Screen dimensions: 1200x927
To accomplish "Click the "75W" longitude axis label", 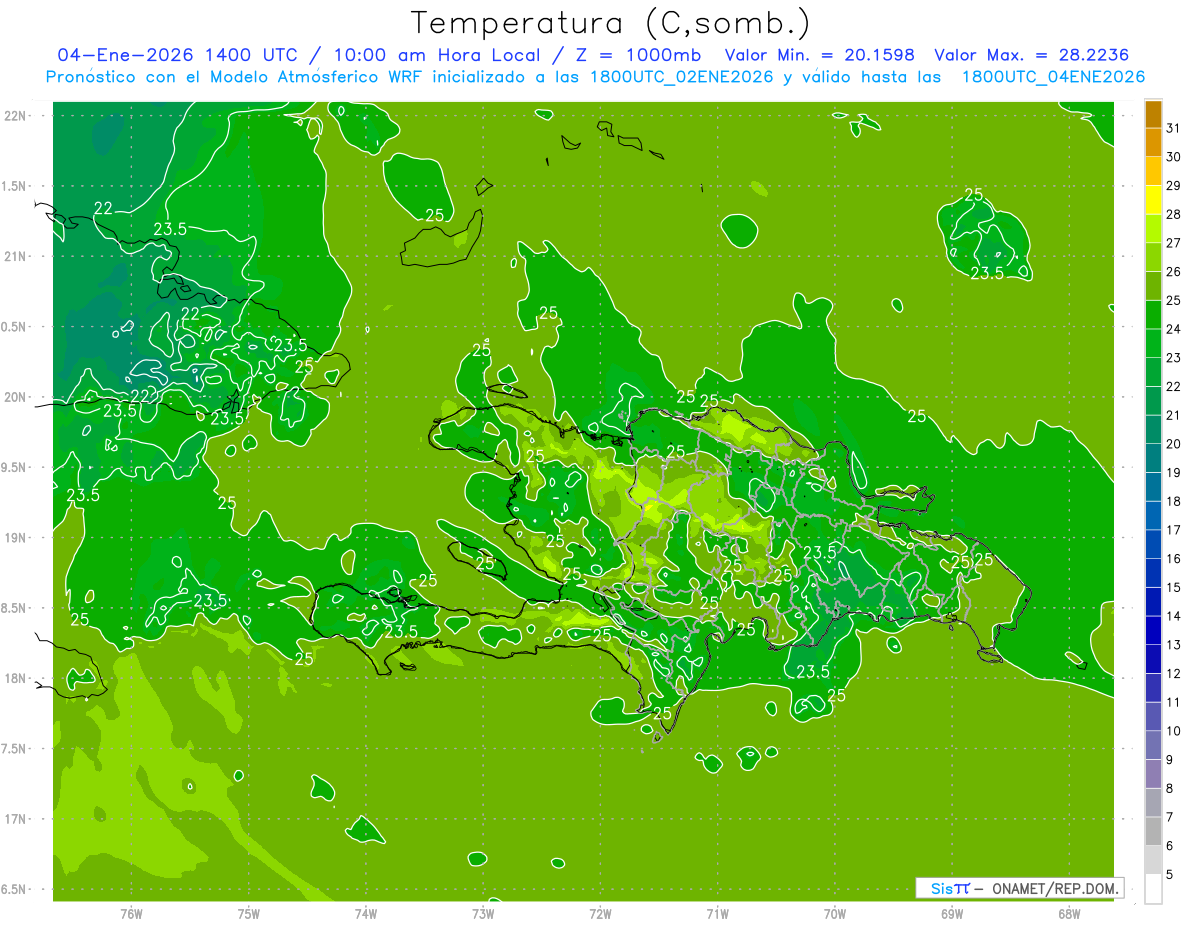I will pyautogui.click(x=248, y=914).
